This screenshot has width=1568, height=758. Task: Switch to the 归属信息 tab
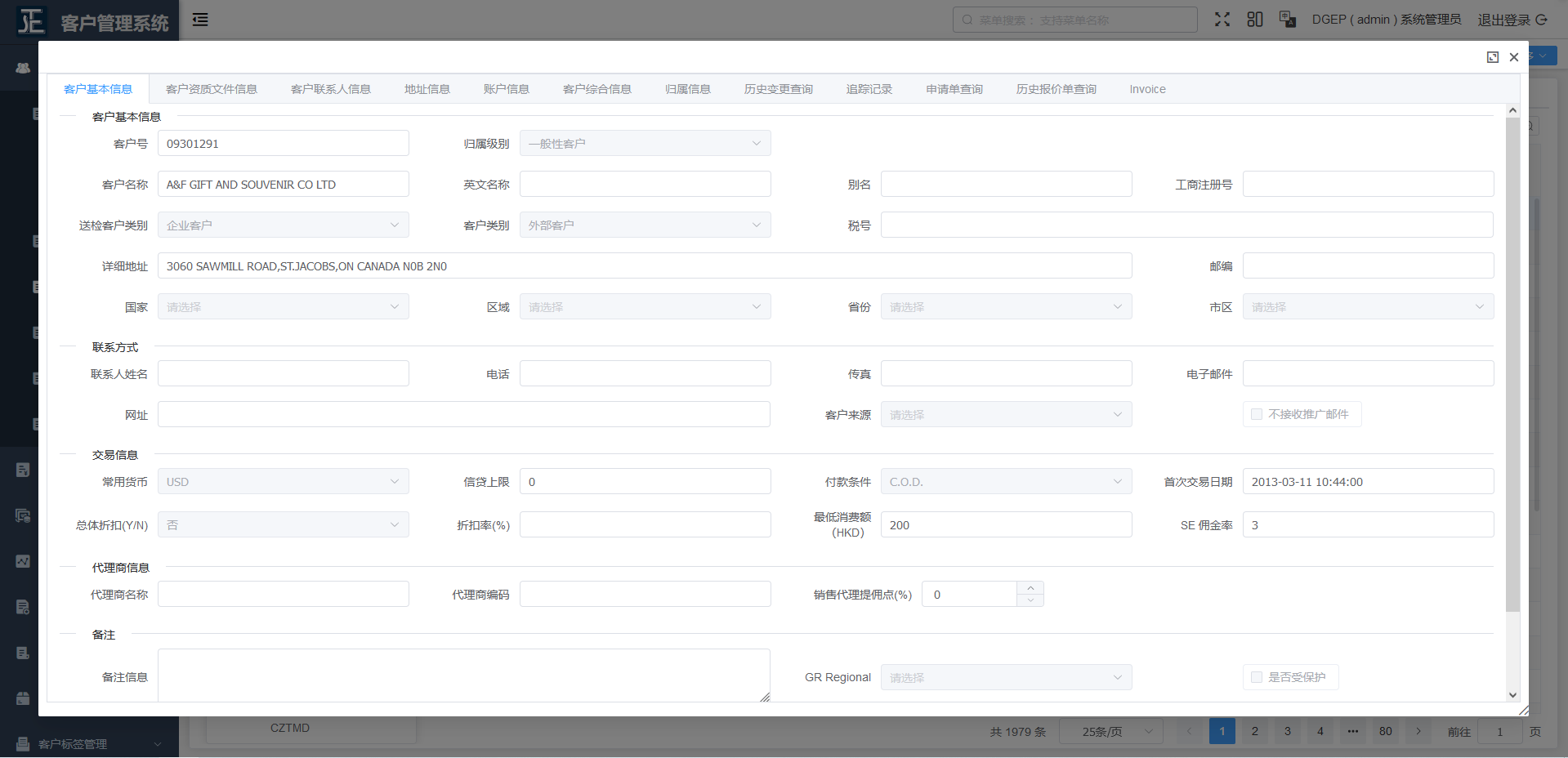[x=688, y=89]
